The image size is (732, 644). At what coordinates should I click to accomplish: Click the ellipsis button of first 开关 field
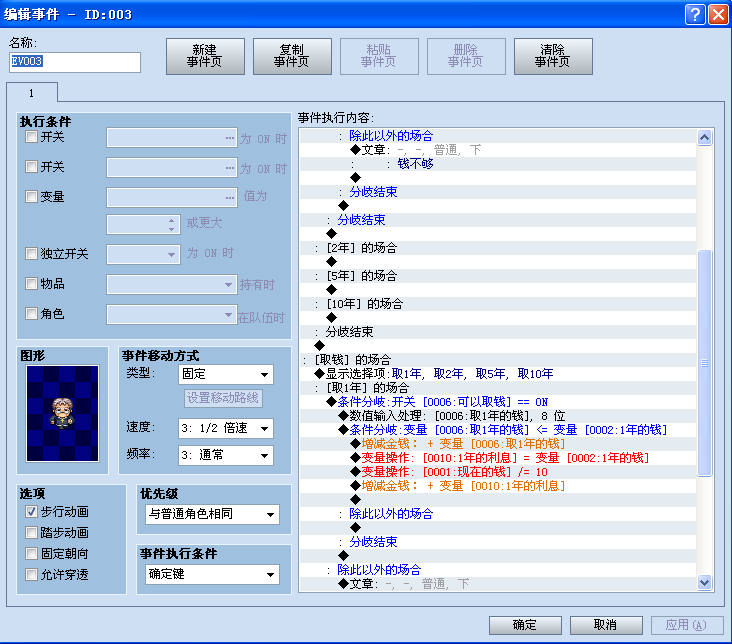230,138
